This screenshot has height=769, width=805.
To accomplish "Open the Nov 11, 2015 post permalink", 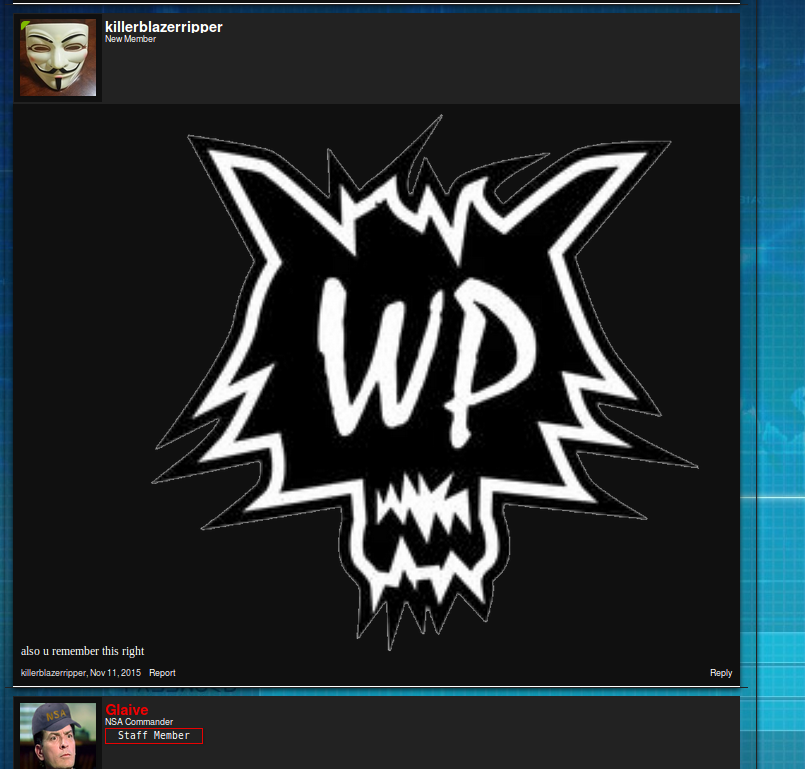I will [x=116, y=672].
